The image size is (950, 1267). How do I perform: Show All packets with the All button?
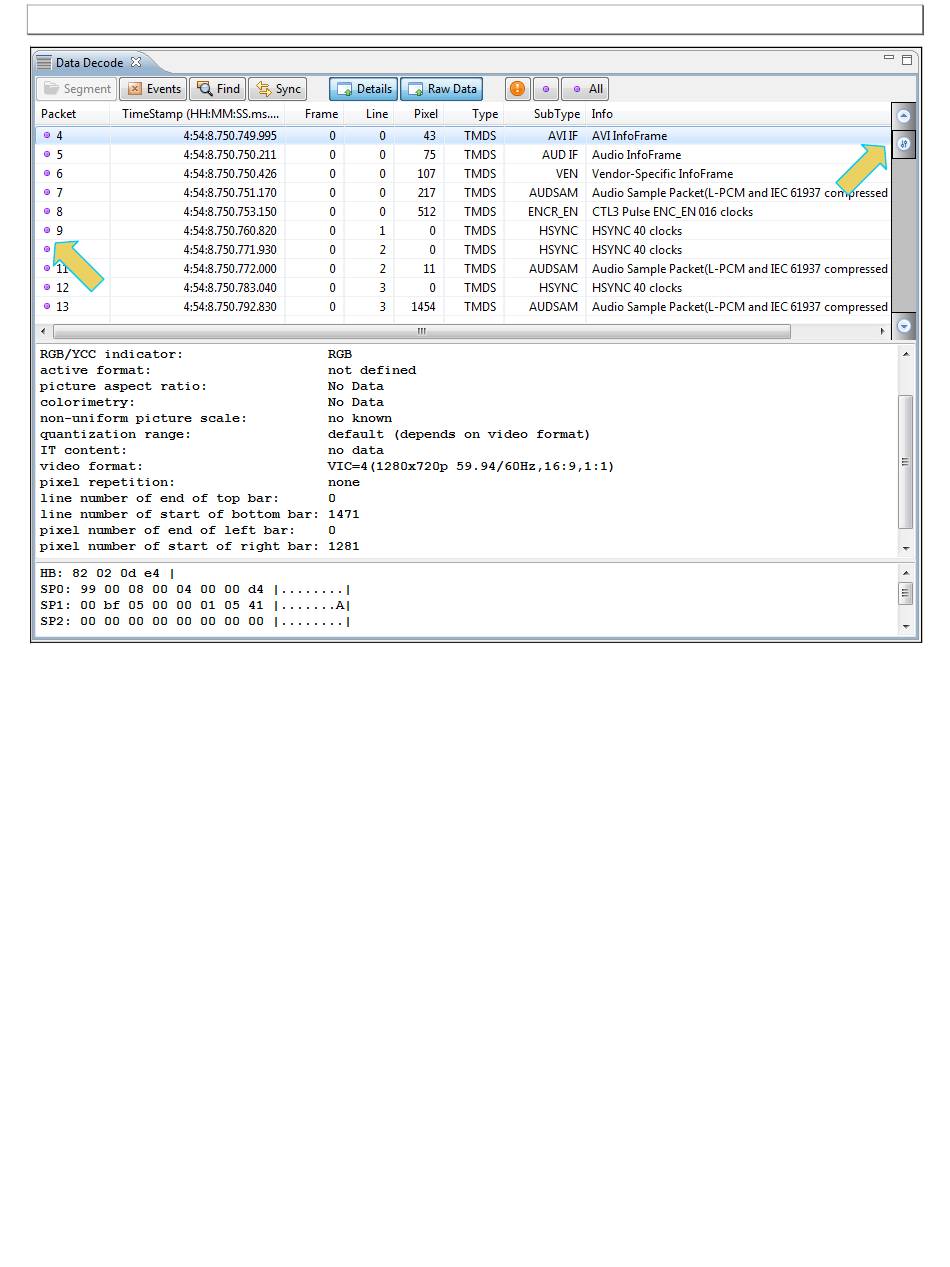pyautogui.click(x=586, y=89)
